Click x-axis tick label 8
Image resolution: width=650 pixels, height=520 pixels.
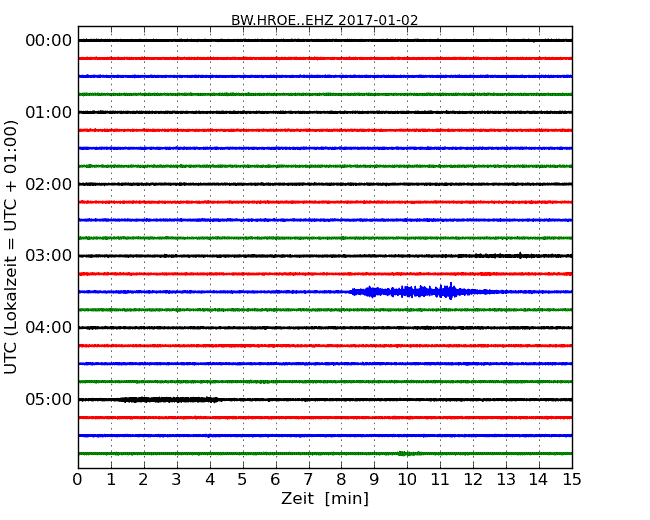click(341, 480)
